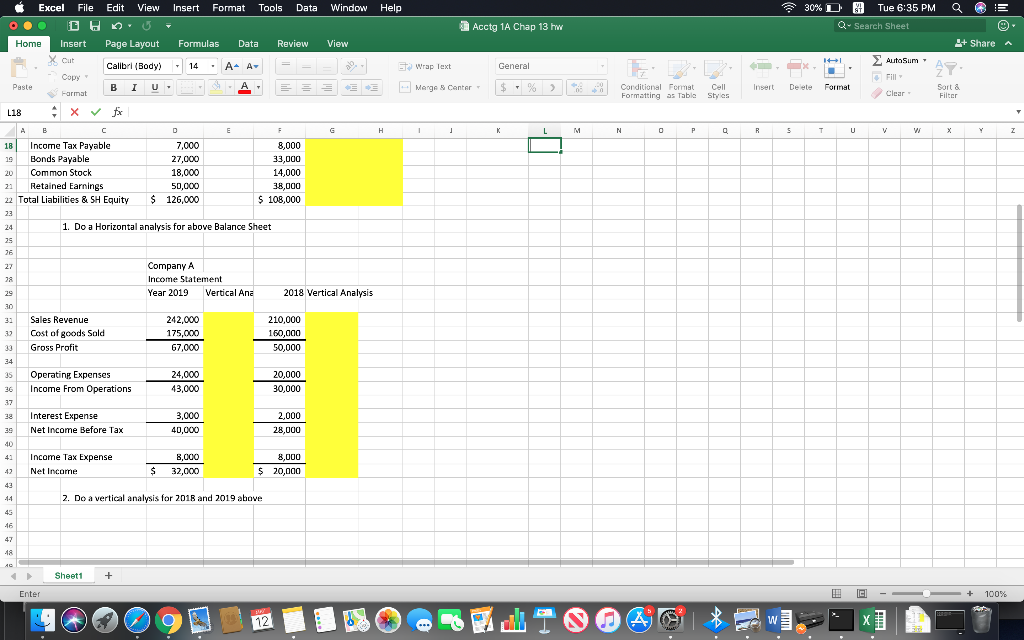Select the currency format icon
Viewport: 1024px width, 640px height.
pyautogui.click(x=504, y=87)
